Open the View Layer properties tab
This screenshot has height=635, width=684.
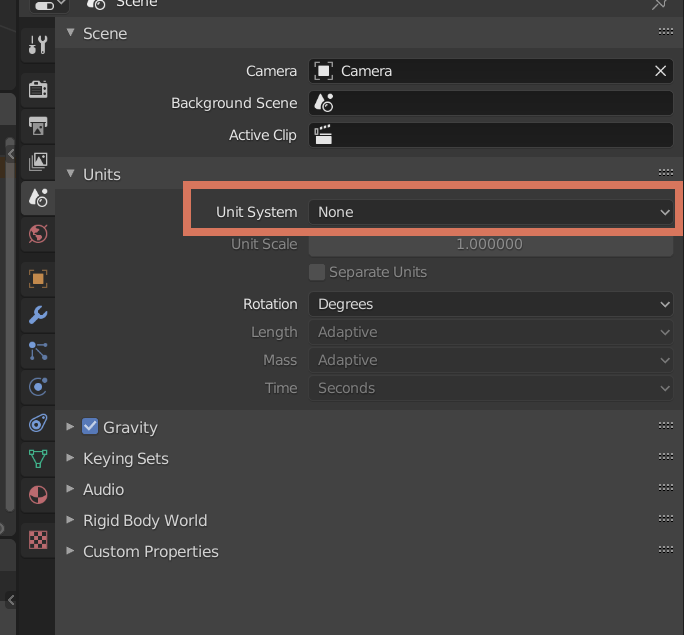click(38, 162)
